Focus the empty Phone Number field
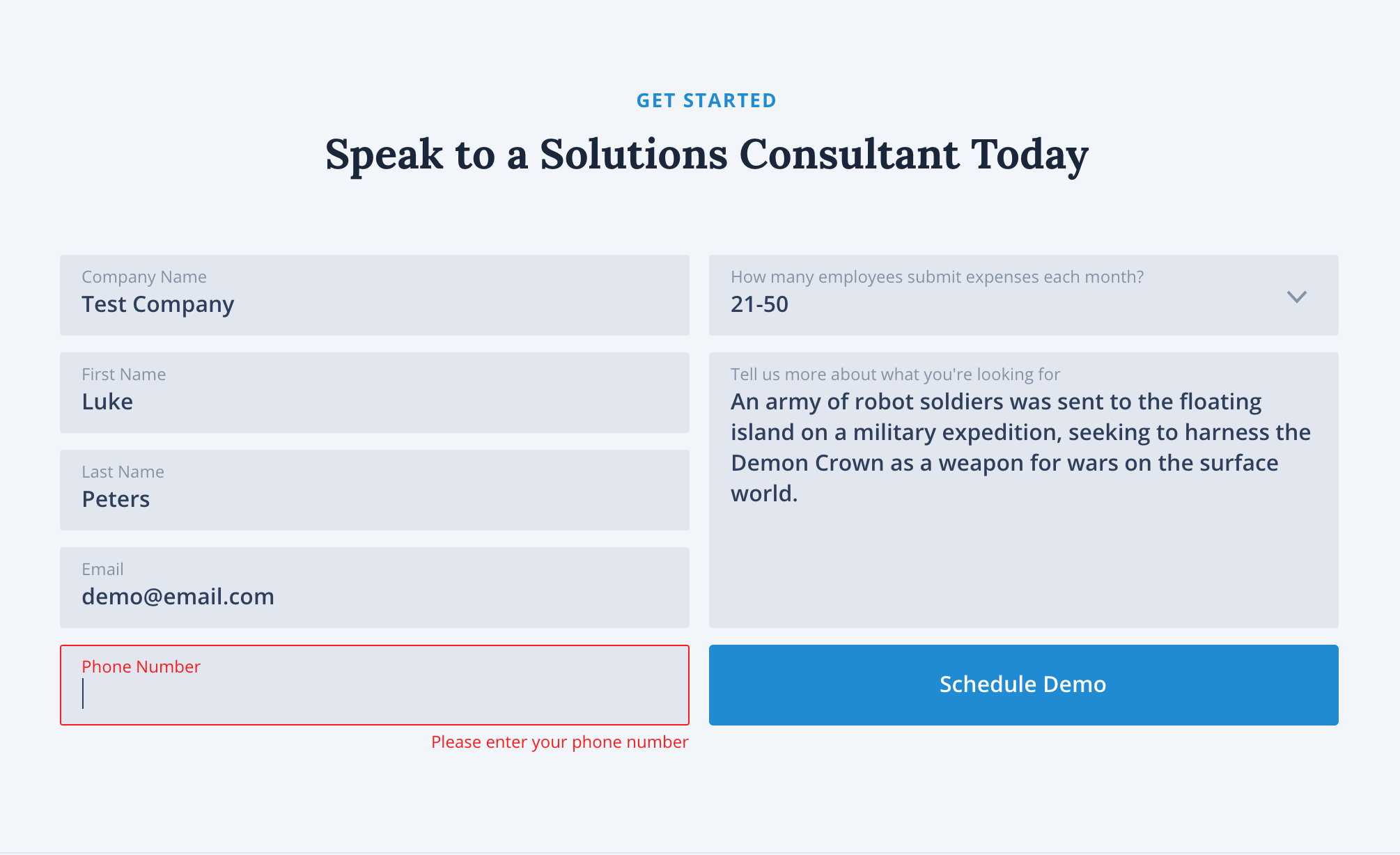This screenshot has height=855, width=1400. click(x=375, y=685)
